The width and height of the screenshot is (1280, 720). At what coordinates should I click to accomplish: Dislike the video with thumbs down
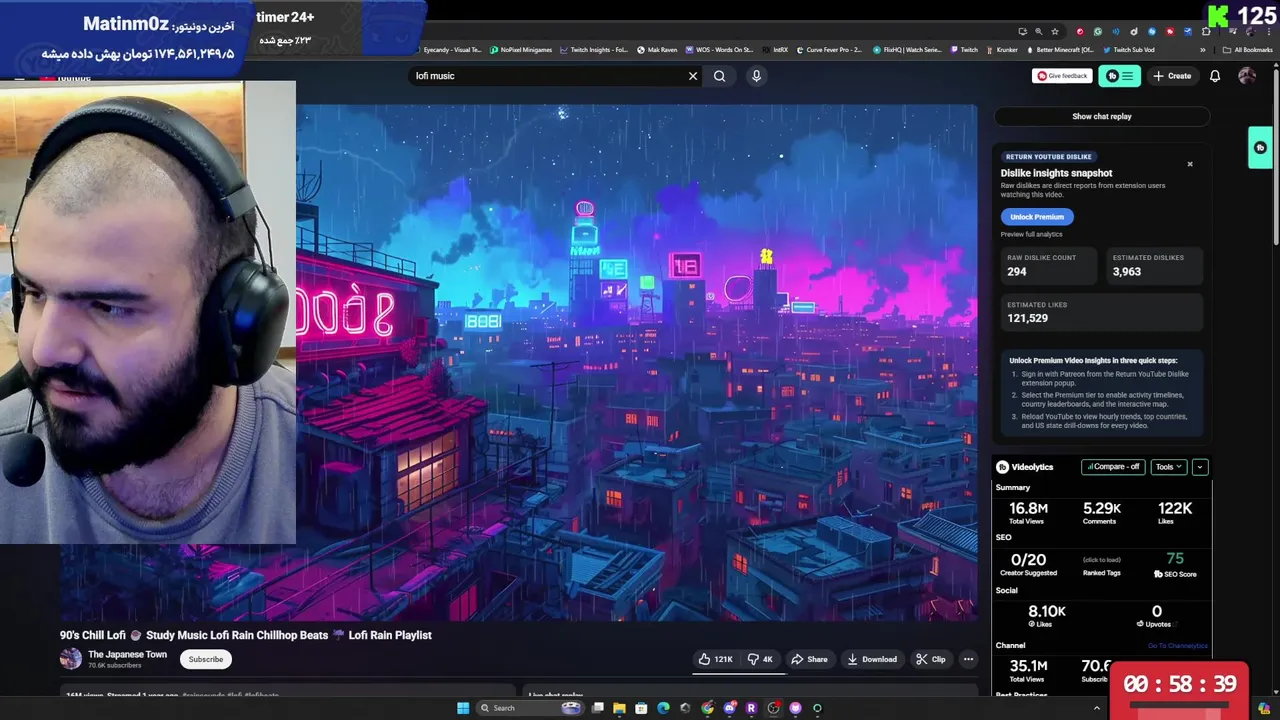tap(761, 659)
